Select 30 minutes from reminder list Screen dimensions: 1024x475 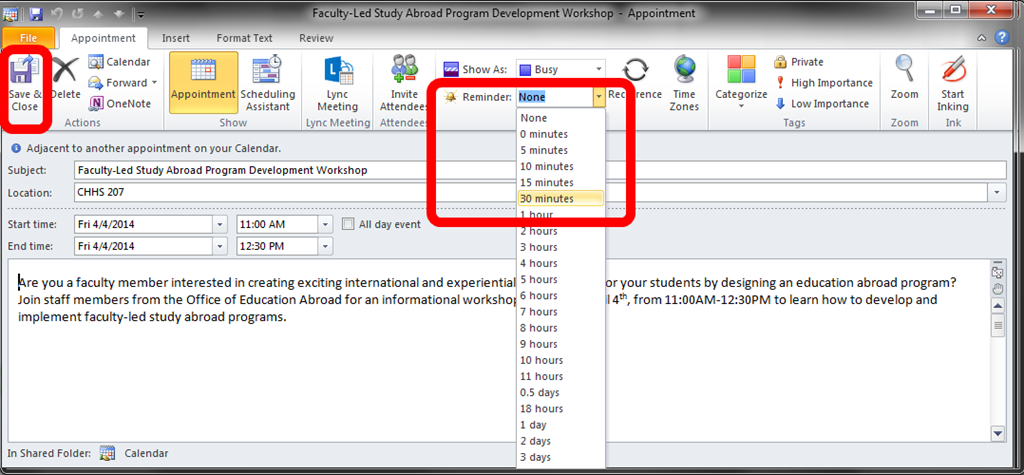coord(546,199)
